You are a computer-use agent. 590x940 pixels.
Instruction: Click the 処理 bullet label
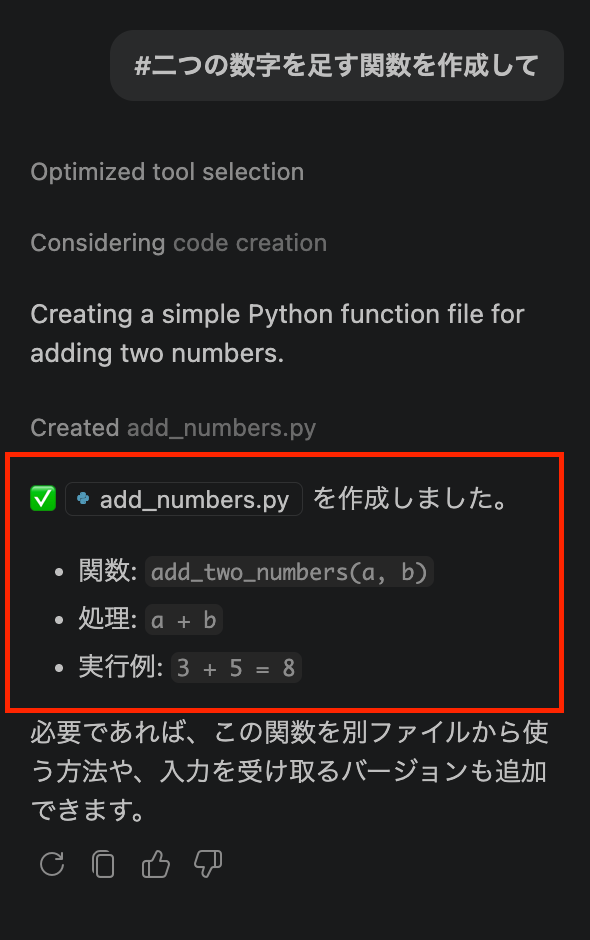pyautogui.click(x=107, y=619)
